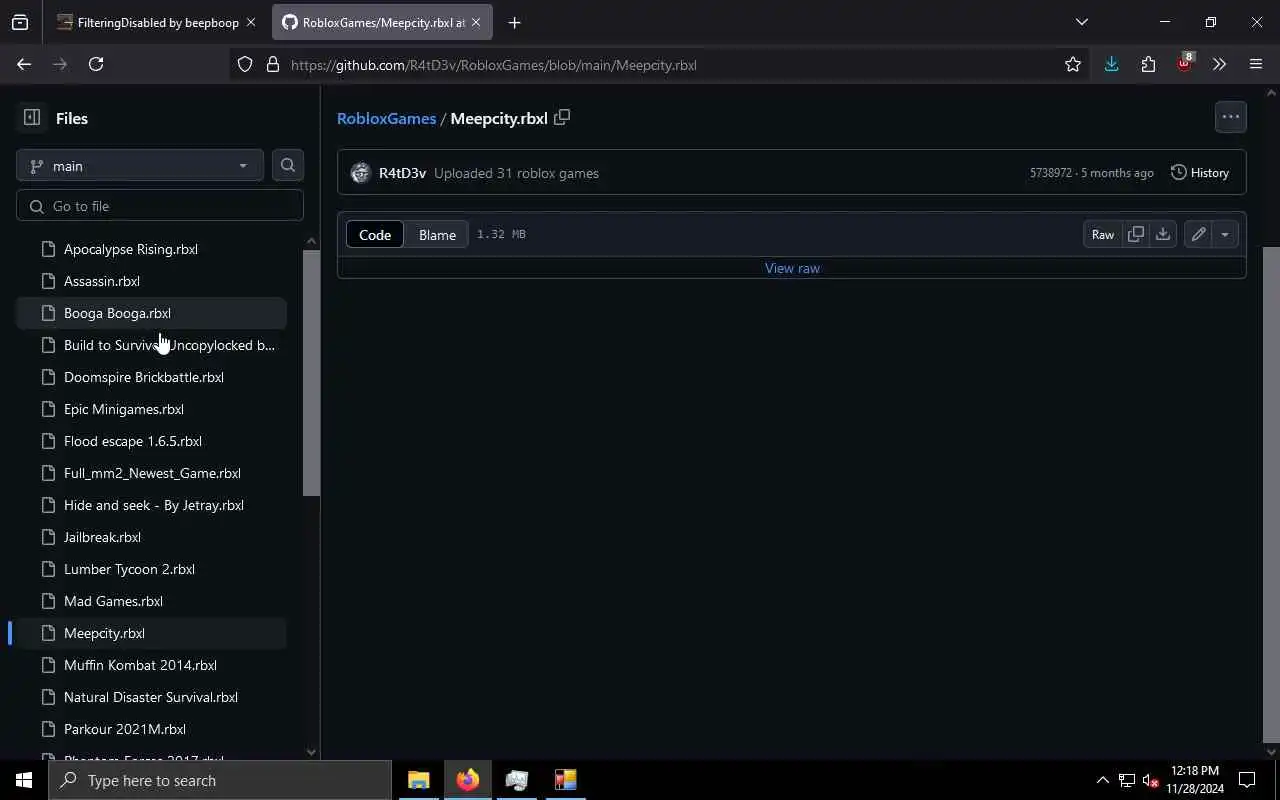The image size is (1280, 800).
Task: Go to RobloxGames repository breadcrumb
Action: pyautogui.click(x=386, y=118)
